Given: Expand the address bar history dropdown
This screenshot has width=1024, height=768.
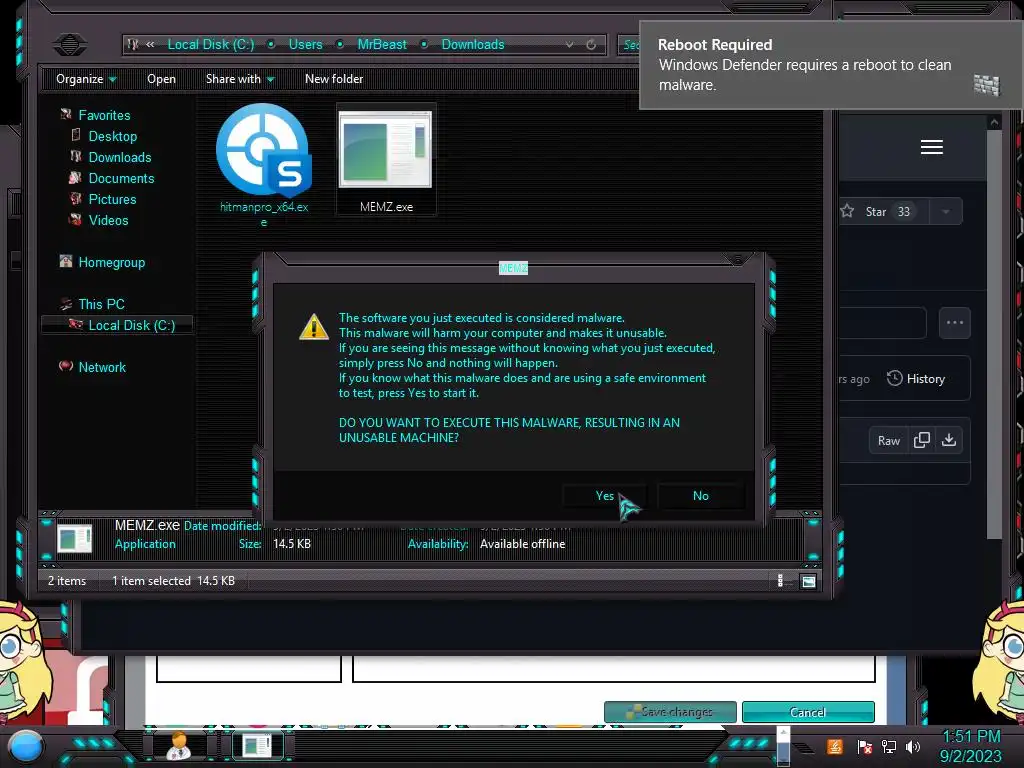Looking at the screenshot, I should coord(569,44).
